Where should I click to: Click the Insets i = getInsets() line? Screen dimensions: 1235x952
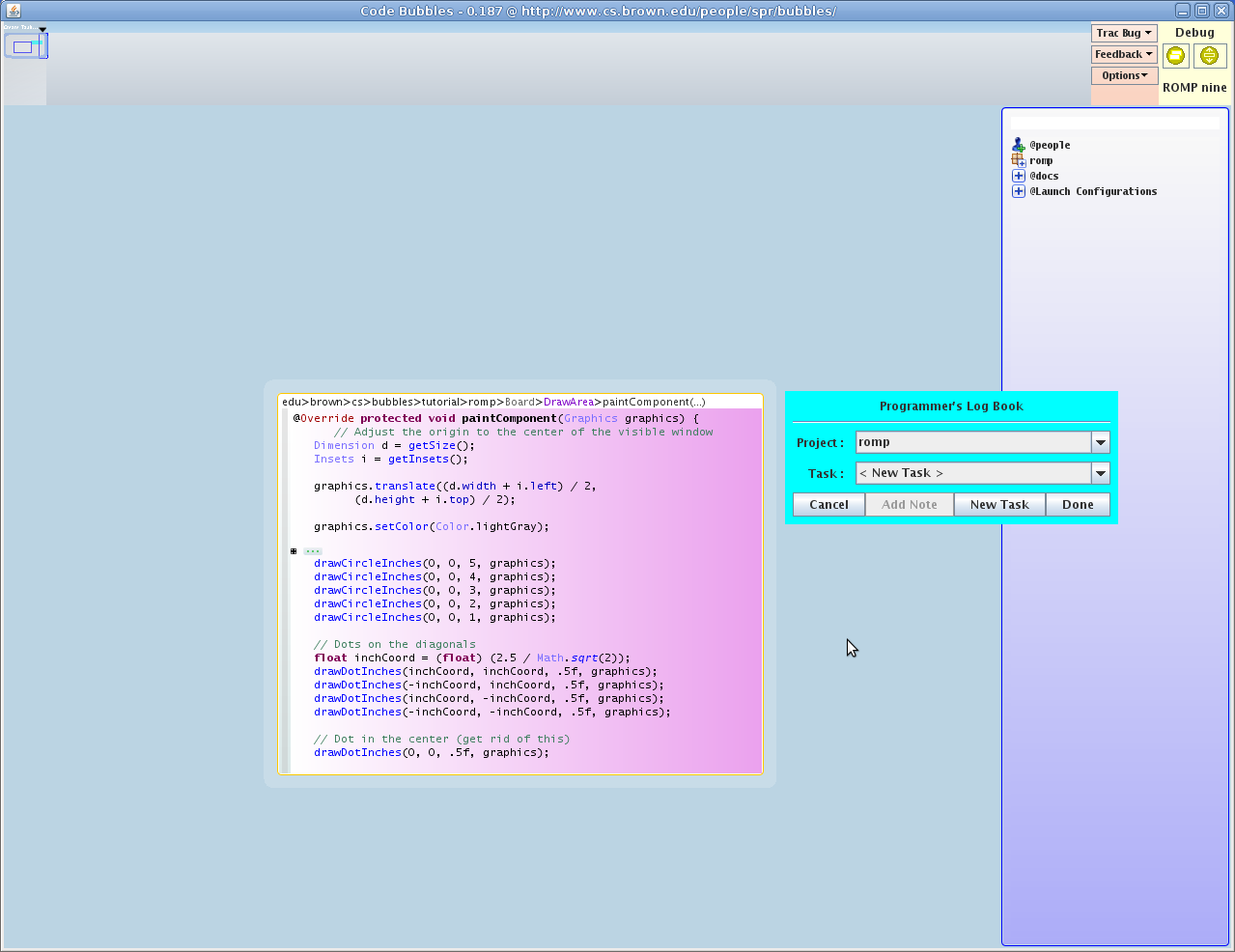click(390, 459)
